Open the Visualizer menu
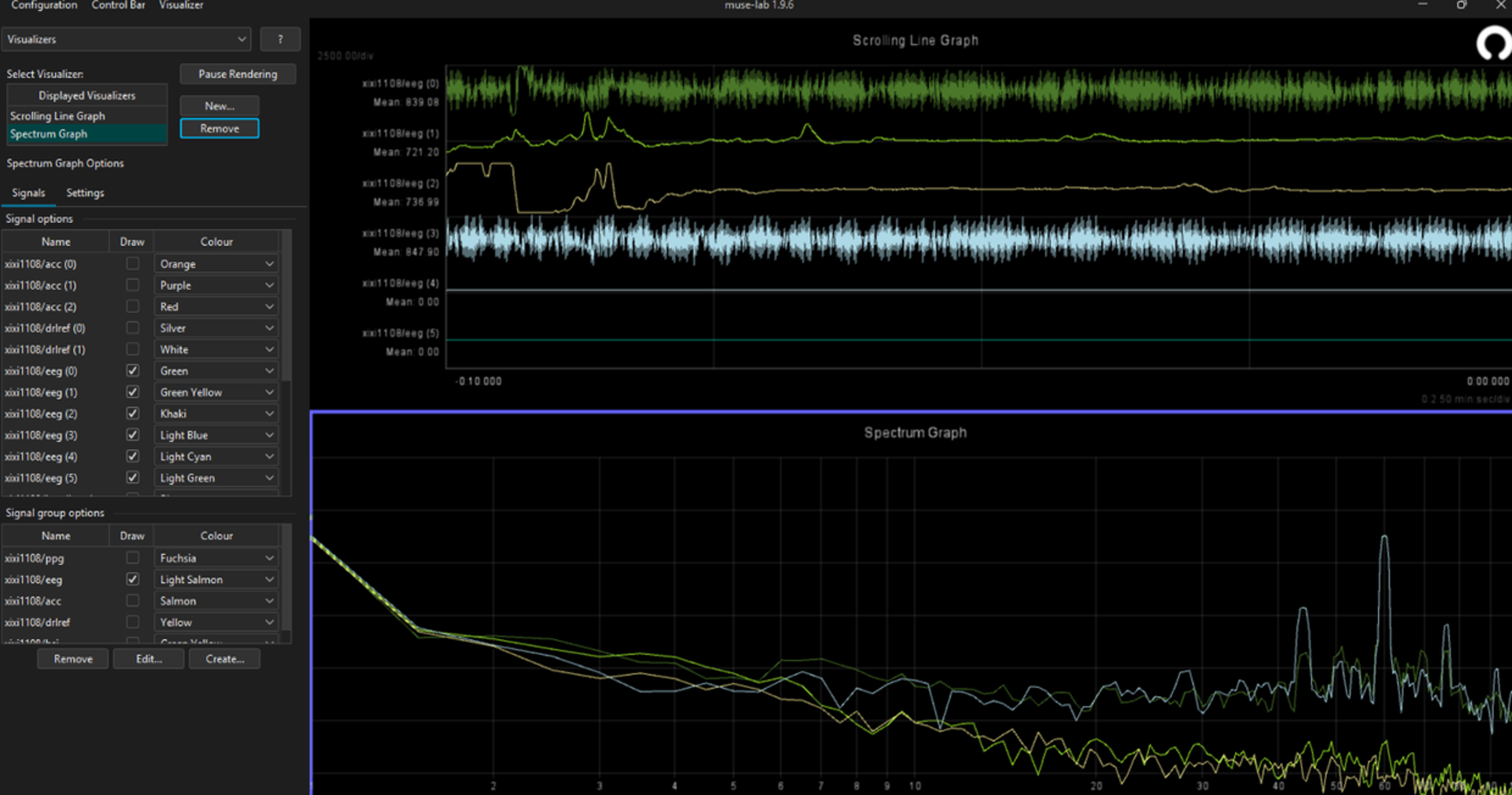Screen dimensions: 1512x795 coord(181,5)
